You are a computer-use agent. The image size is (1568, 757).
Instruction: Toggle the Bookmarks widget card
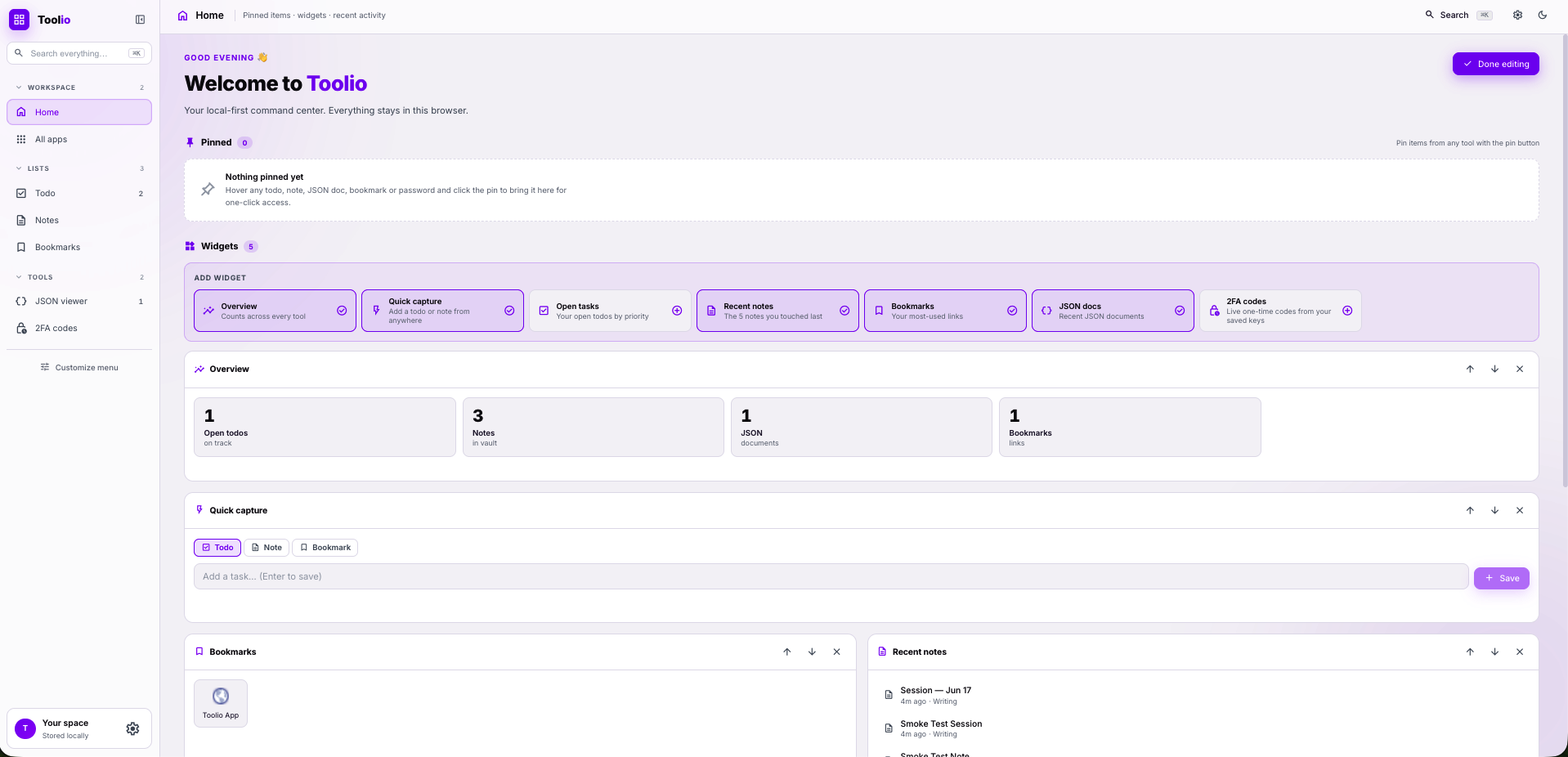tap(945, 311)
